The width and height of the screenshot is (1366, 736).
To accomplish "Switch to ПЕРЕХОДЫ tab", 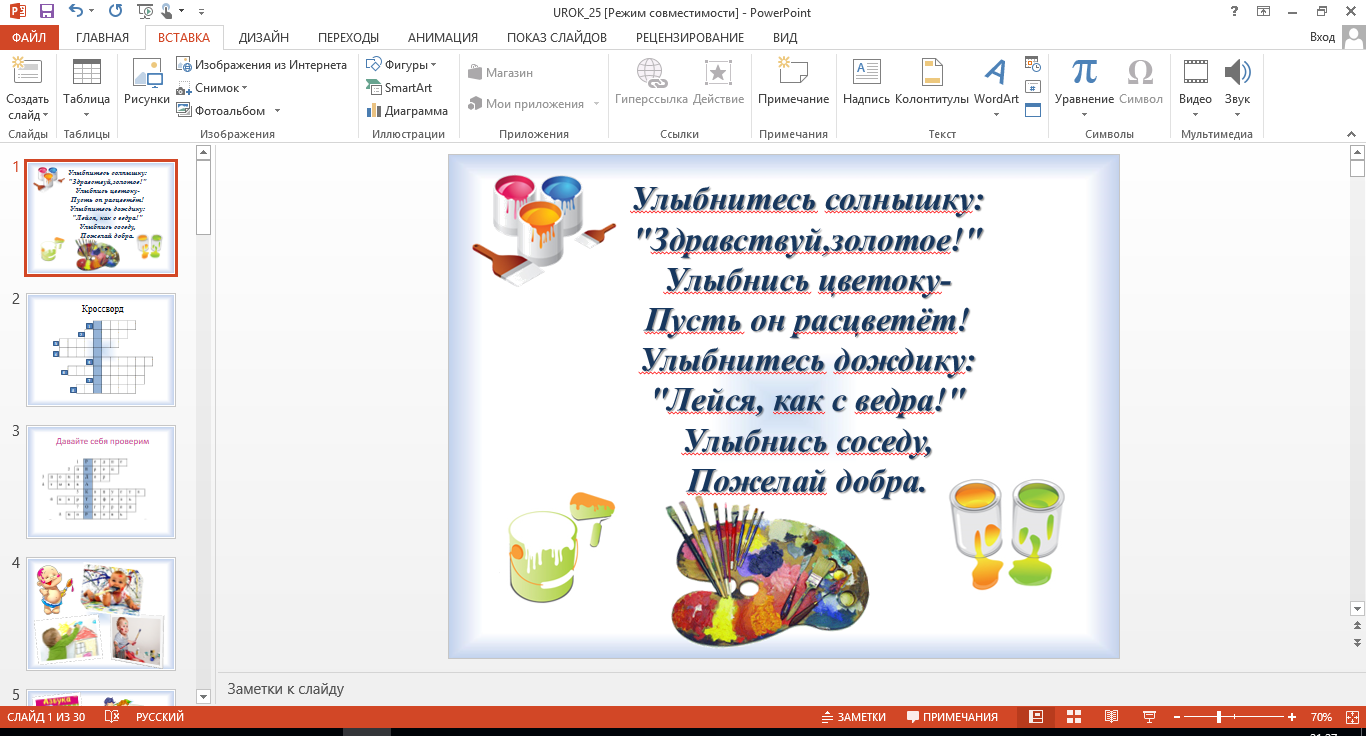I will click(x=348, y=38).
